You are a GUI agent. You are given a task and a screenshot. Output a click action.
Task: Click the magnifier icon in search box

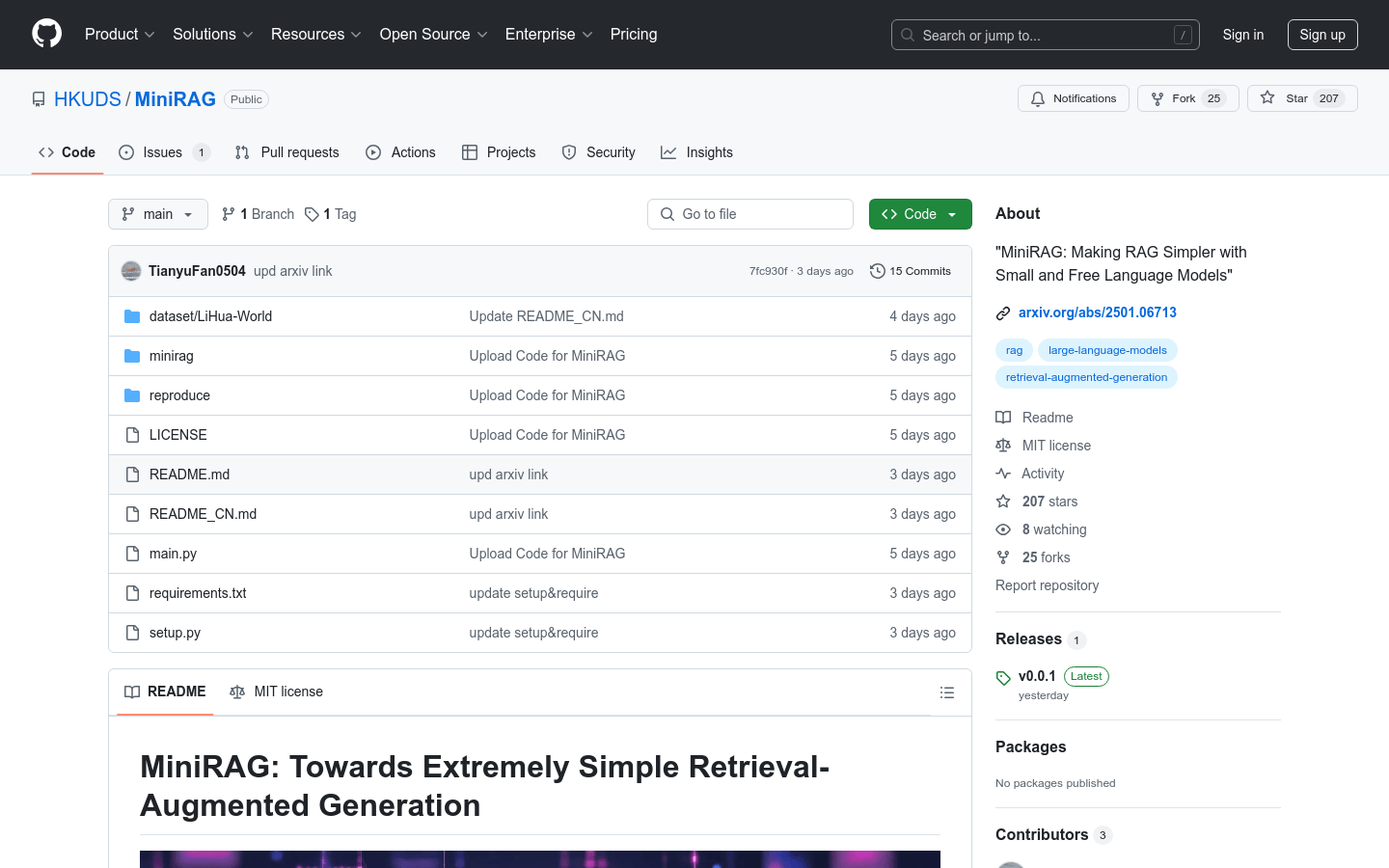pyautogui.click(x=908, y=35)
